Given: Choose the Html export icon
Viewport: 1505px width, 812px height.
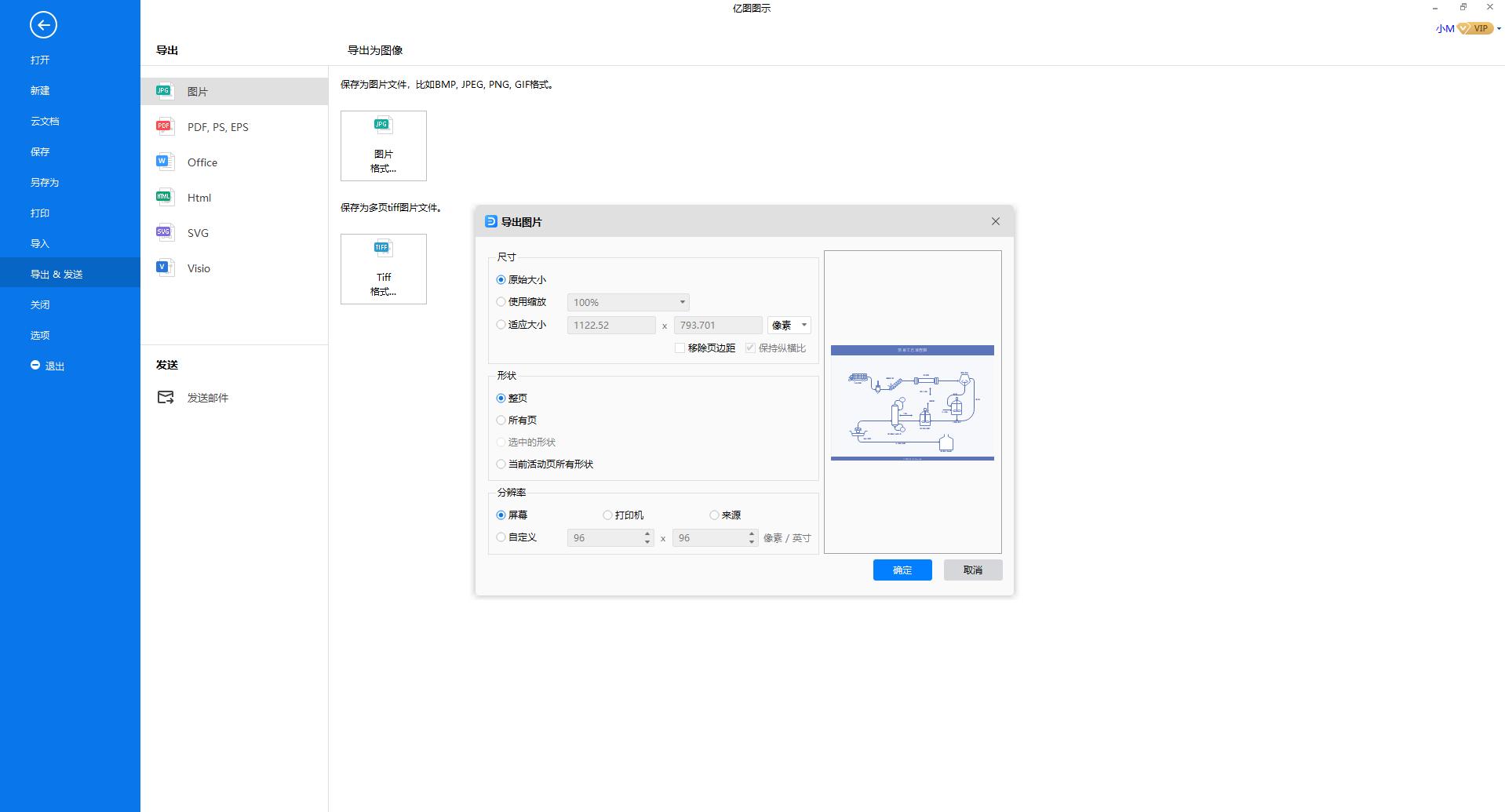Looking at the screenshot, I should point(163,197).
